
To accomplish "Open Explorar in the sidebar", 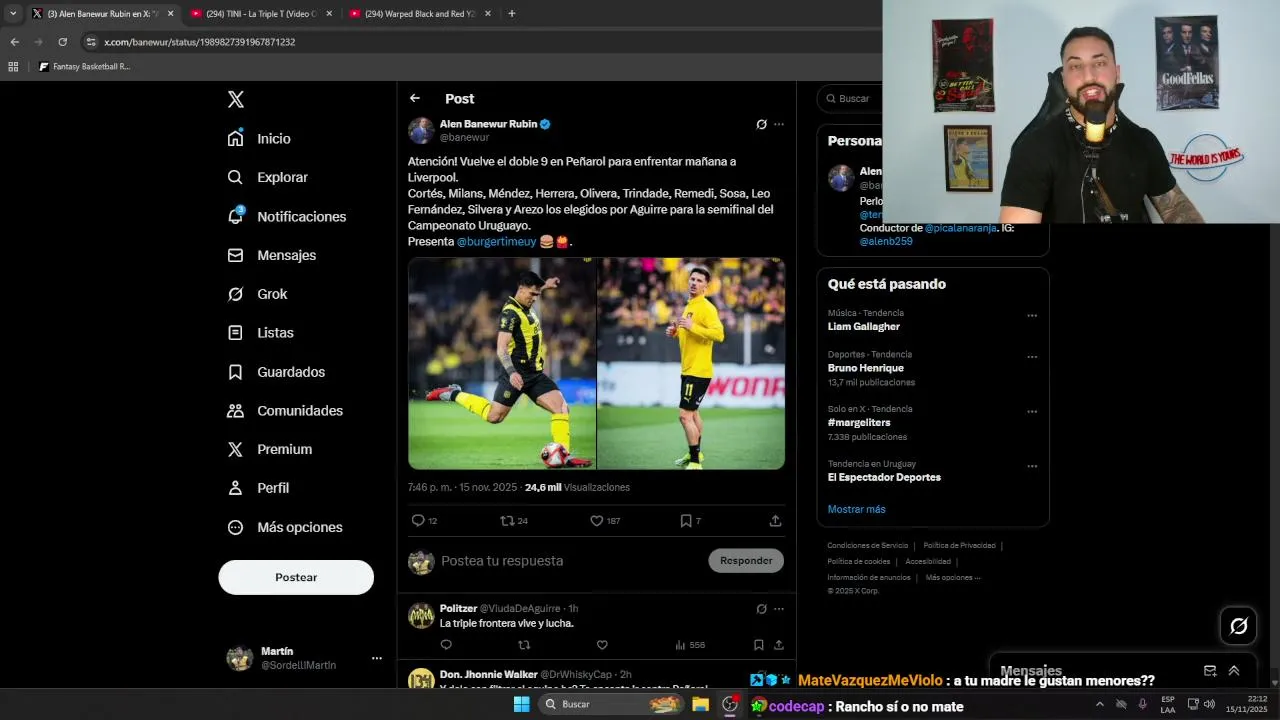I will 267,177.
